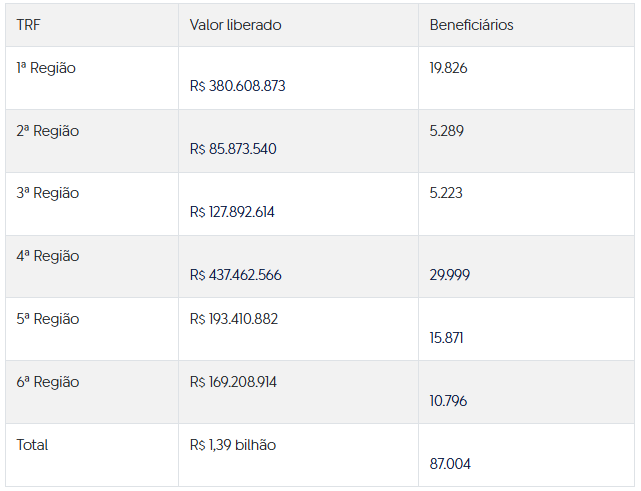Select the 5.289 beneficiaries cell
641x491 pixels.
tap(446, 131)
